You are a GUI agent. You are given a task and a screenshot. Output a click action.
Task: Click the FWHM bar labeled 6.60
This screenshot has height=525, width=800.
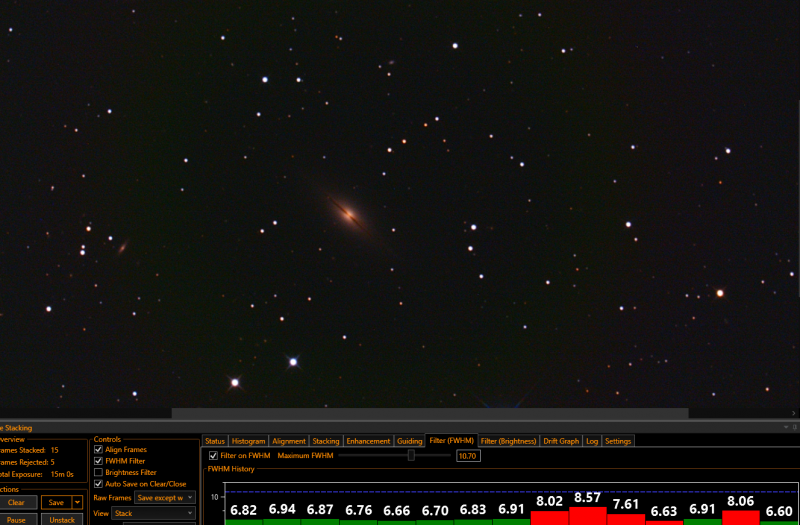pyautogui.click(x=780, y=523)
